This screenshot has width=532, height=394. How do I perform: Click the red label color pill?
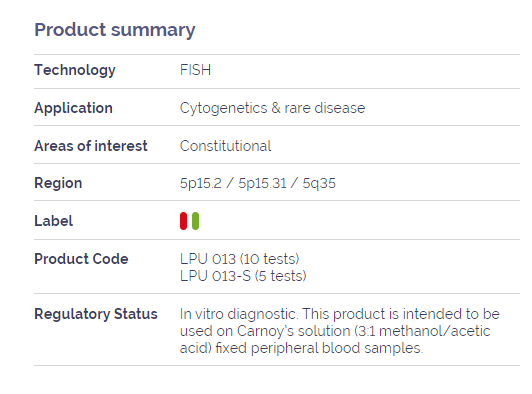pos(183,221)
